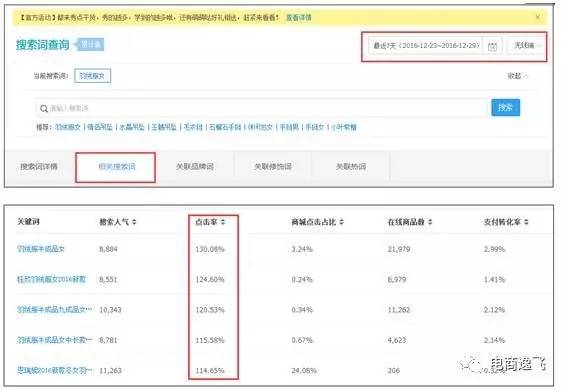The height and width of the screenshot is (389, 563).
Task: Click the payment conversion rate 2.14%
Action: [494, 340]
